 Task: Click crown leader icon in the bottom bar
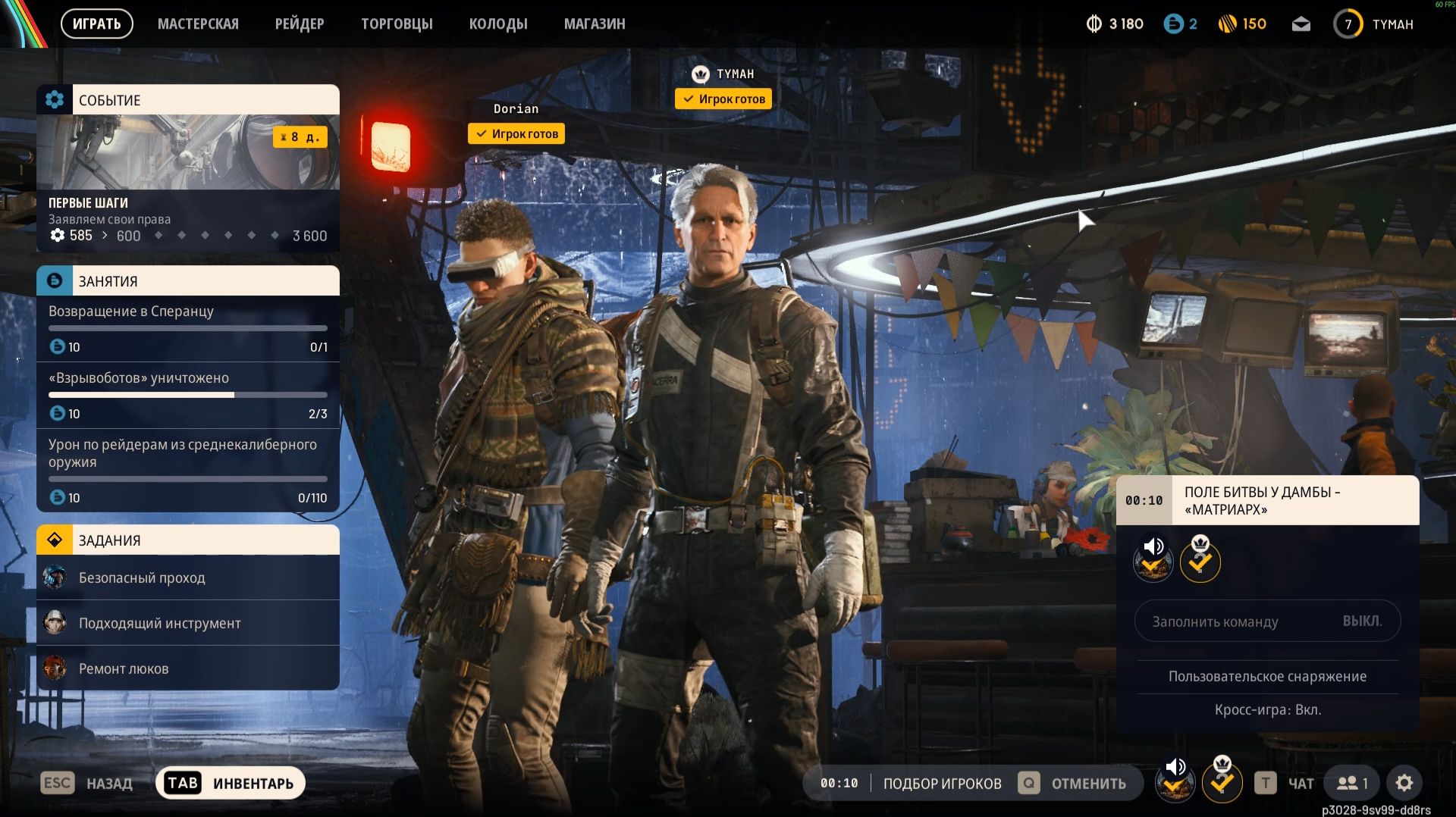(x=1222, y=780)
